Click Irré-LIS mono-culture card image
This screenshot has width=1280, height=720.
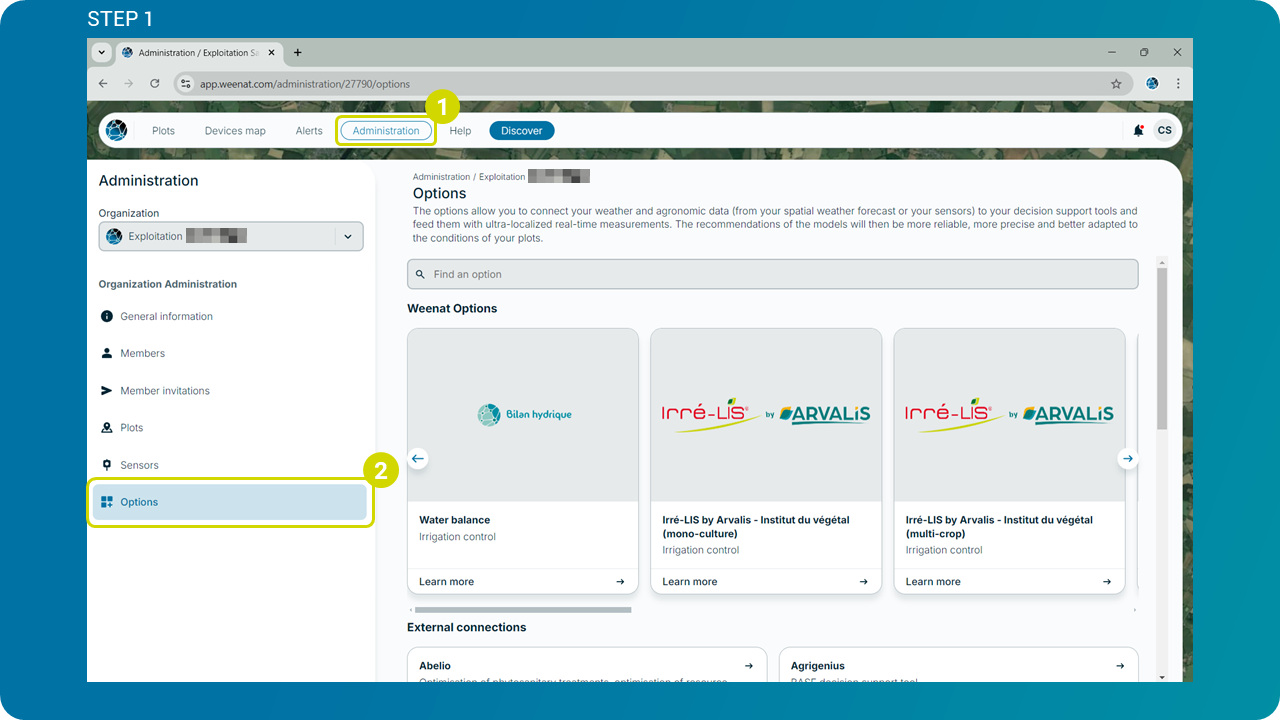coord(766,415)
